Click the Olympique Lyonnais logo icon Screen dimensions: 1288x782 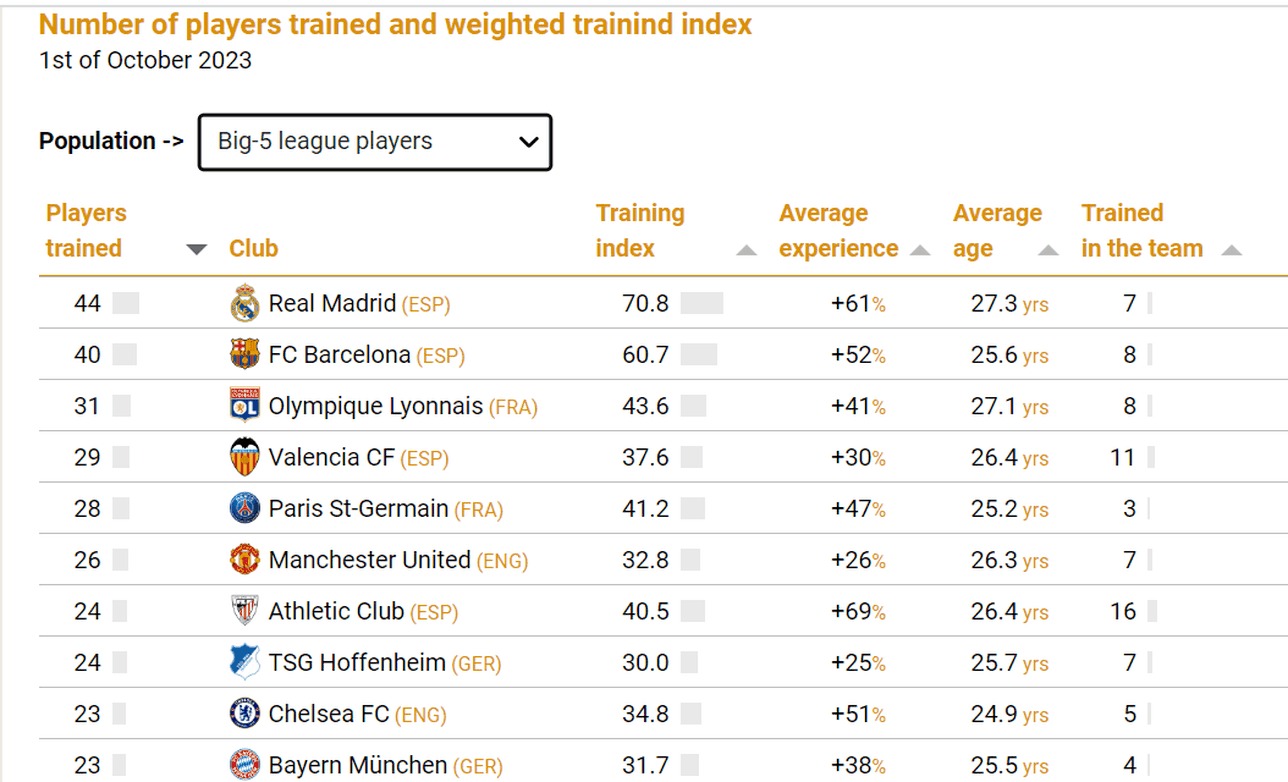[245, 406]
